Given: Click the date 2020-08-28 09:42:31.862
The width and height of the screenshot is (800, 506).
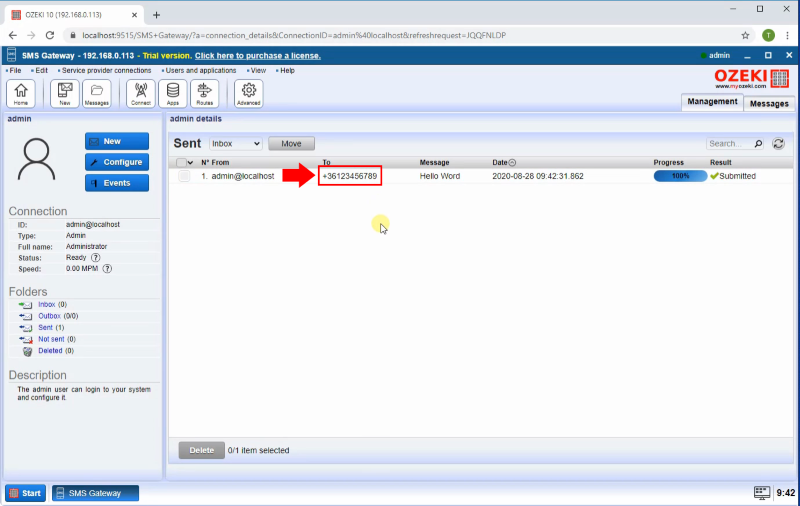Looking at the screenshot, I should click(x=538, y=176).
